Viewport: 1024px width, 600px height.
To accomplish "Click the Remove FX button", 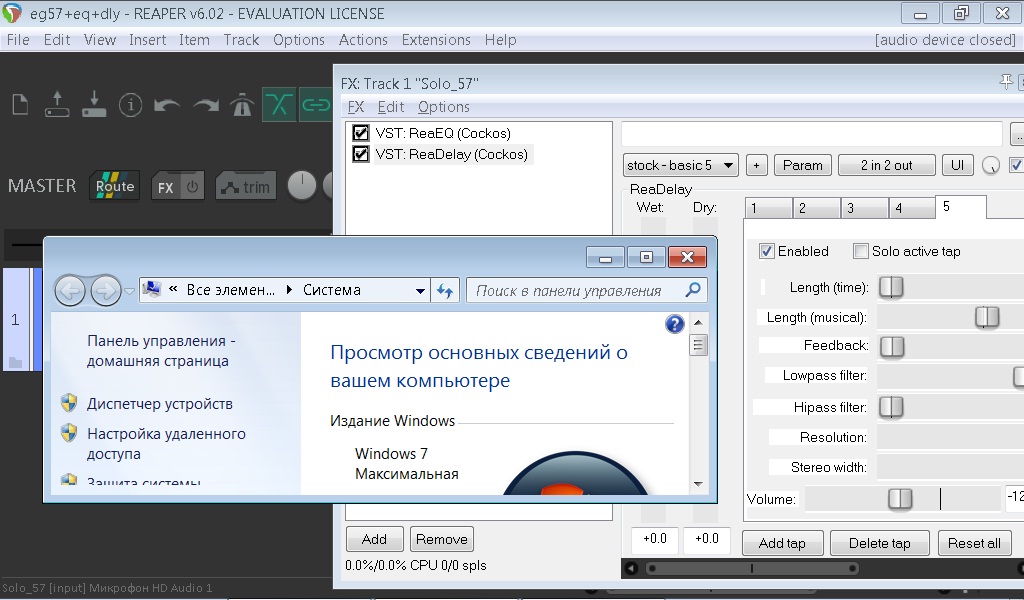I will tap(441, 539).
